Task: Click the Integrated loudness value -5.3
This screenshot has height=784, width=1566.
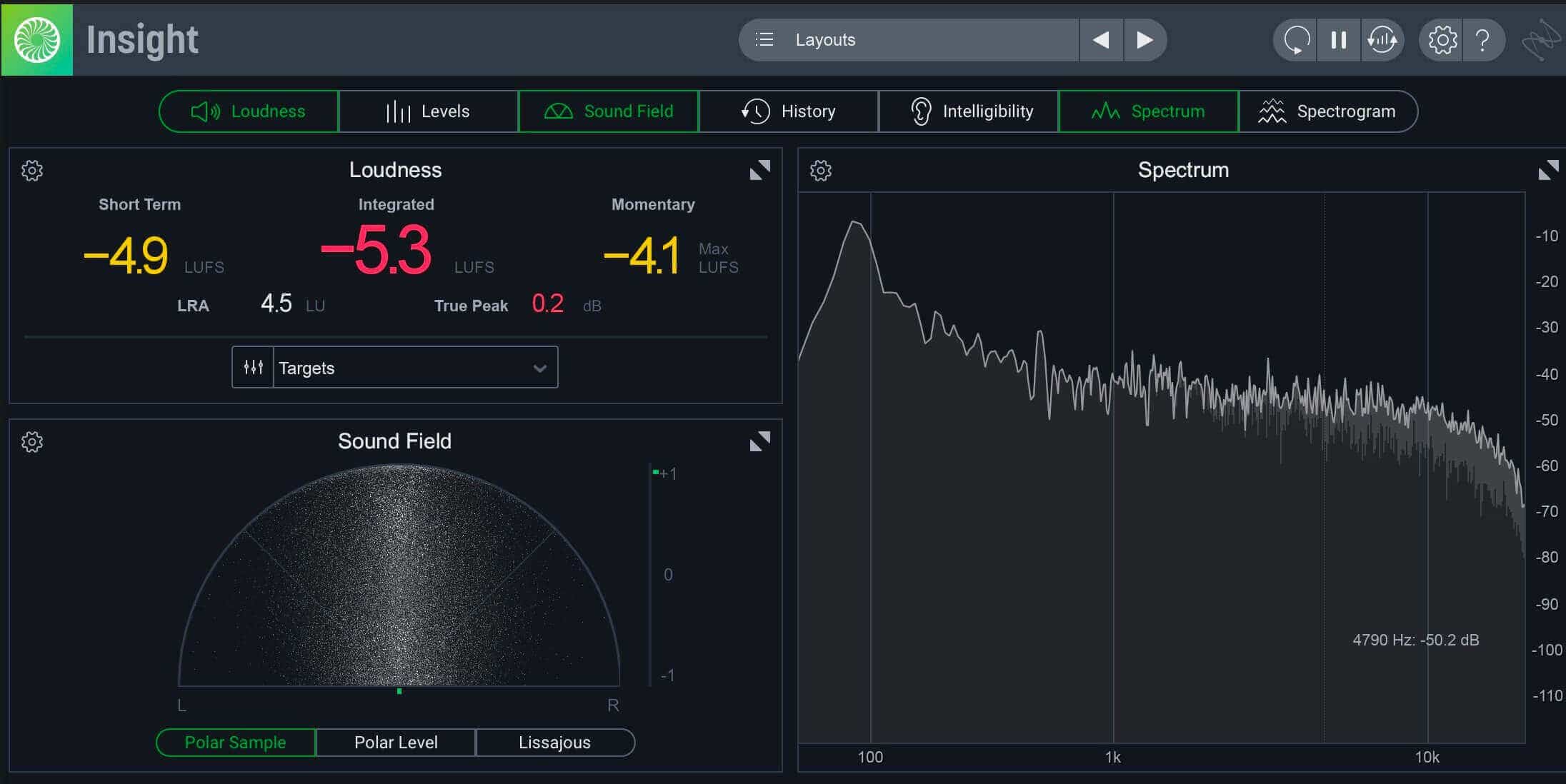Action: 376,250
